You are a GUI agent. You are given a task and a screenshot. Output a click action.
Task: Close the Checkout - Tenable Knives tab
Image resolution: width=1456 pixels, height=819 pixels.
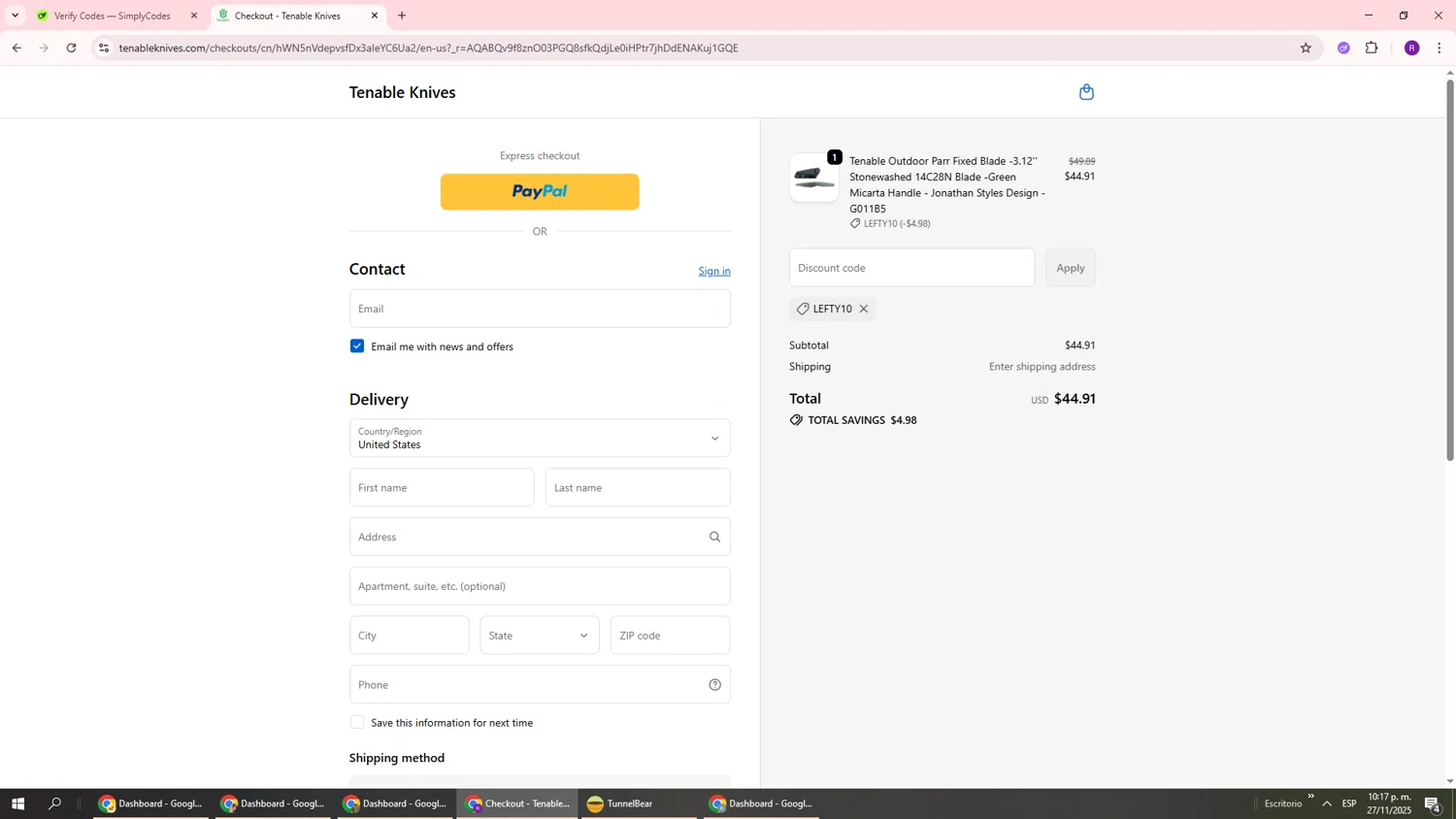pyautogui.click(x=375, y=16)
